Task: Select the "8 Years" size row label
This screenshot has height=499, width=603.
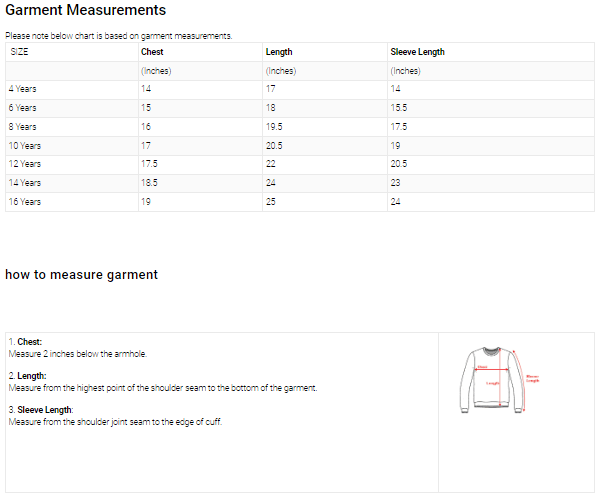Action: pos(23,127)
